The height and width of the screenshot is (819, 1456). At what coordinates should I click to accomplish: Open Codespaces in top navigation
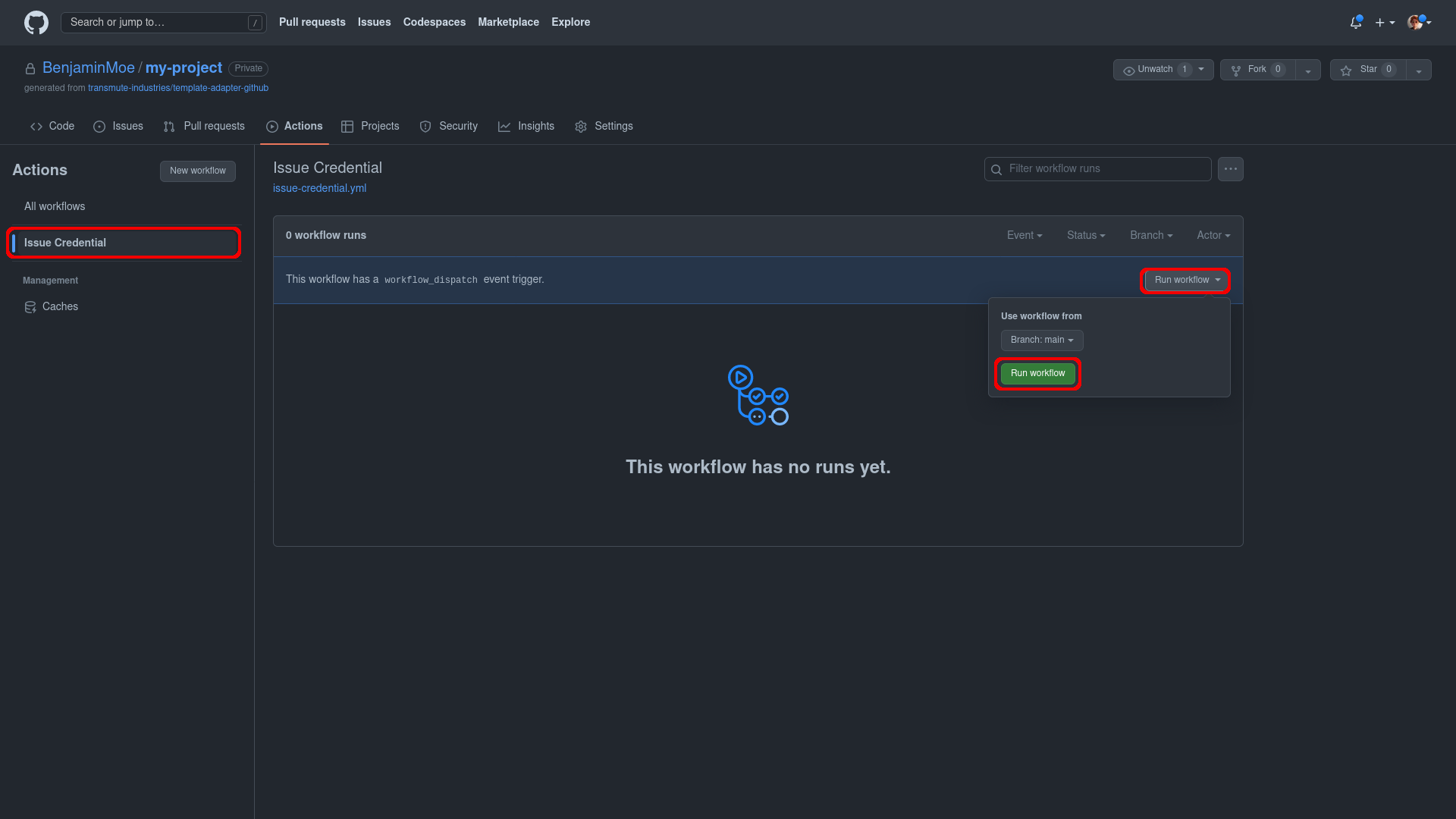(435, 23)
